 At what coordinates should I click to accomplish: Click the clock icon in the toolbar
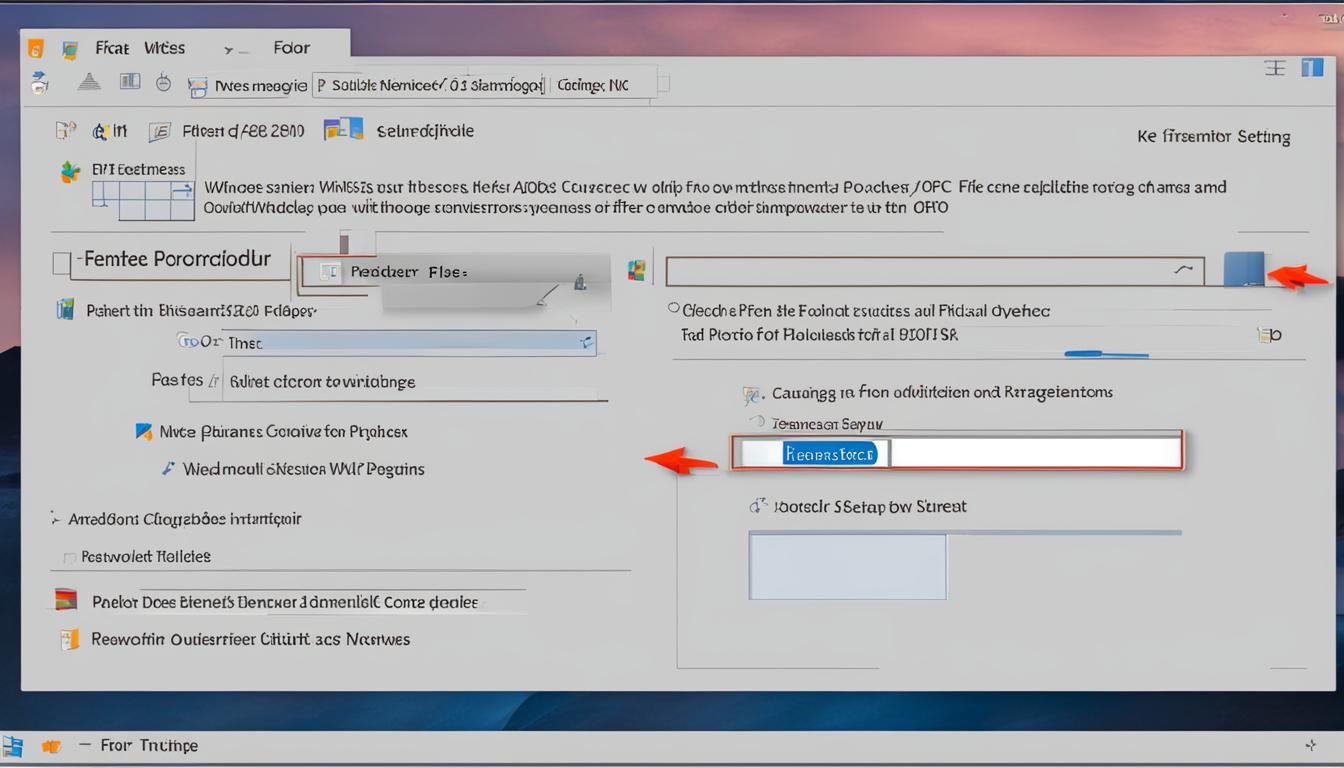(x=163, y=83)
